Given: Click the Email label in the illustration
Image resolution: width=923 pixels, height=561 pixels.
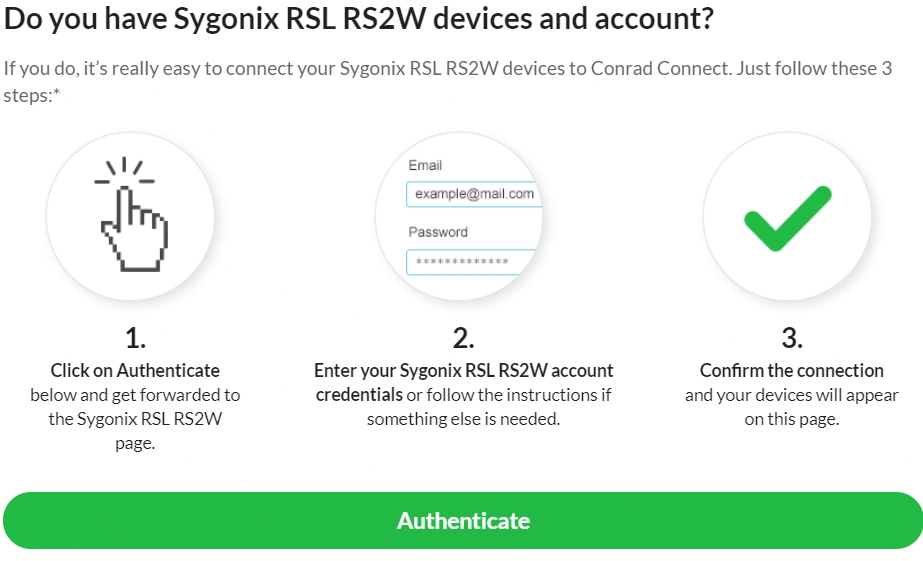Looking at the screenshot, I should coord(425,165).
